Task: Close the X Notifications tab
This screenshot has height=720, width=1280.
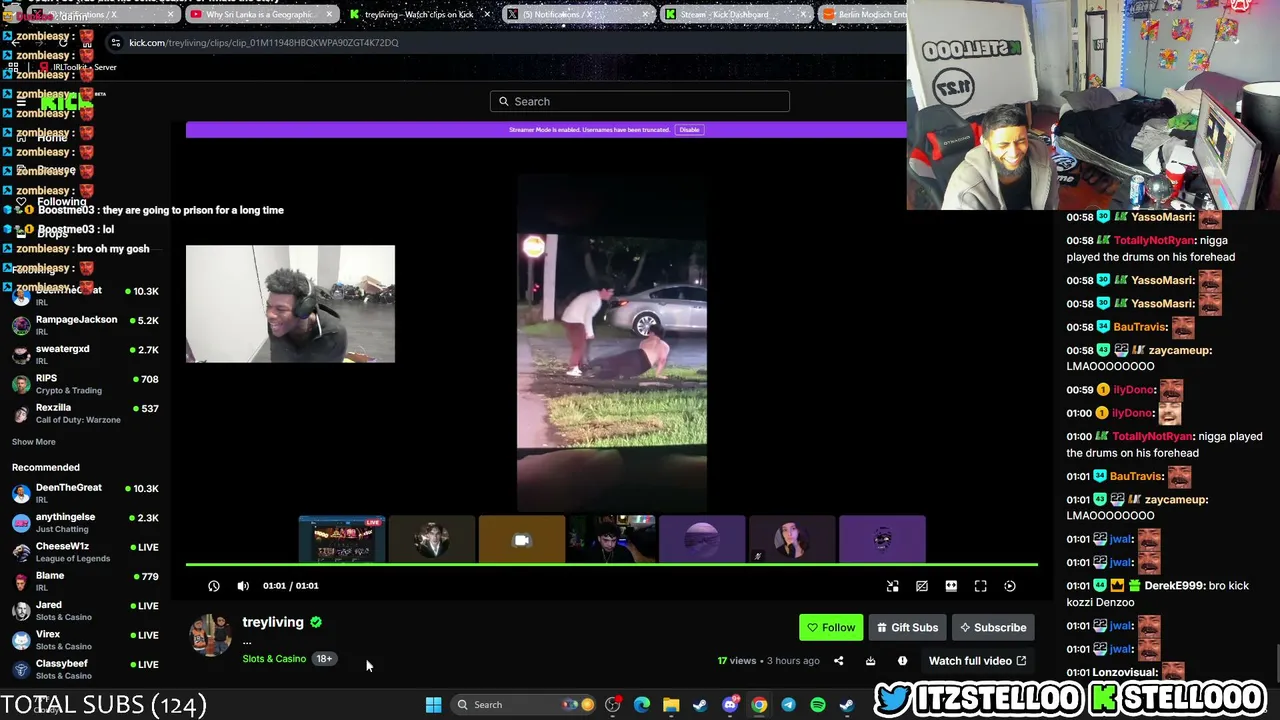Action: (x=646, y=15)
